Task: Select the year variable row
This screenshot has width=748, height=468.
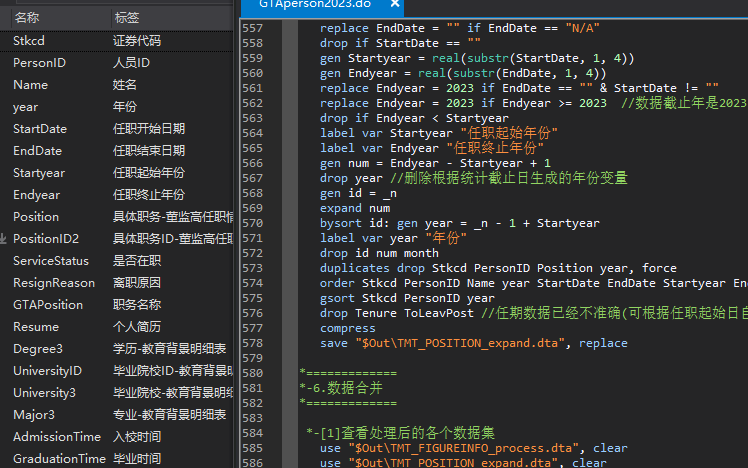Action: coord(116,107)
